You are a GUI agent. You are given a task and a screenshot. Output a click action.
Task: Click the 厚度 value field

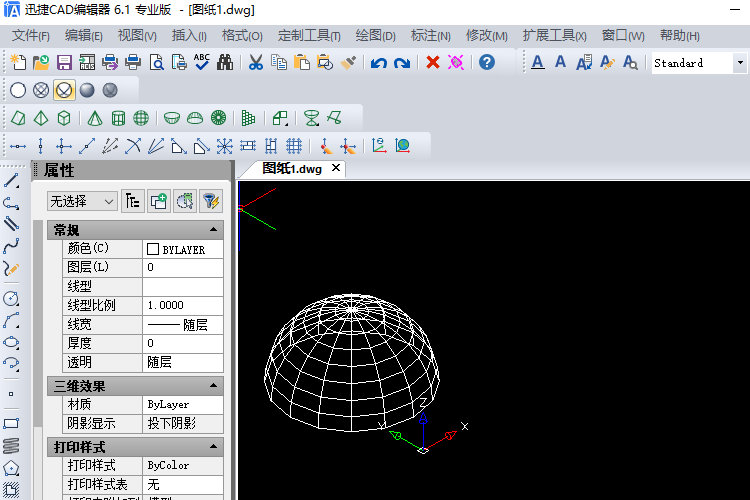point(183,344)
